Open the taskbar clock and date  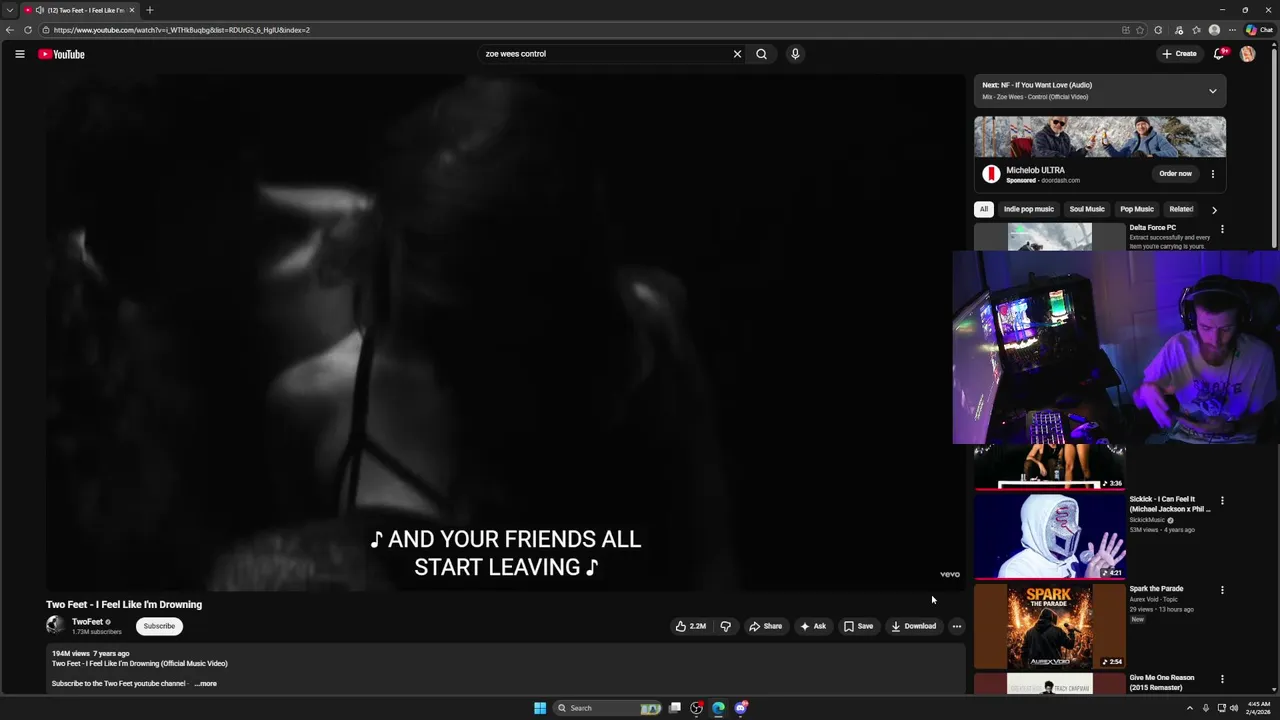(1258, 708)
